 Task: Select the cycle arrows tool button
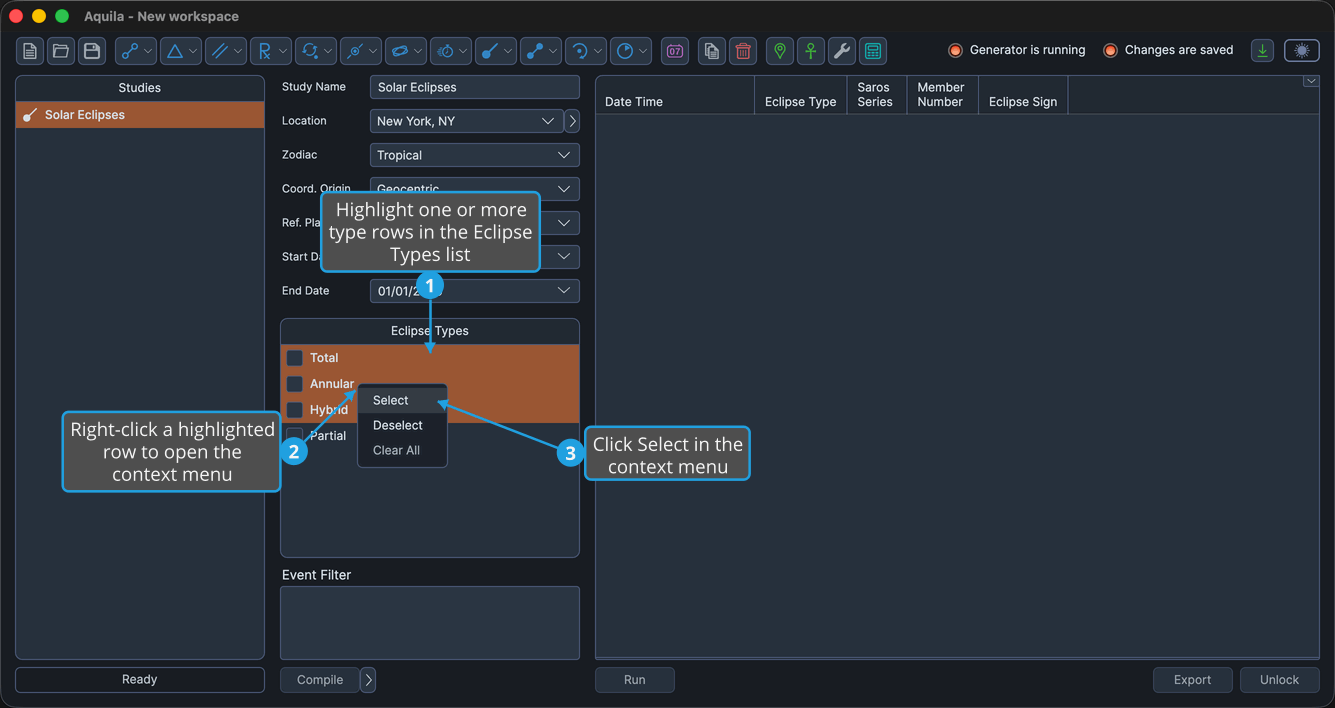[x=316, y=51]
